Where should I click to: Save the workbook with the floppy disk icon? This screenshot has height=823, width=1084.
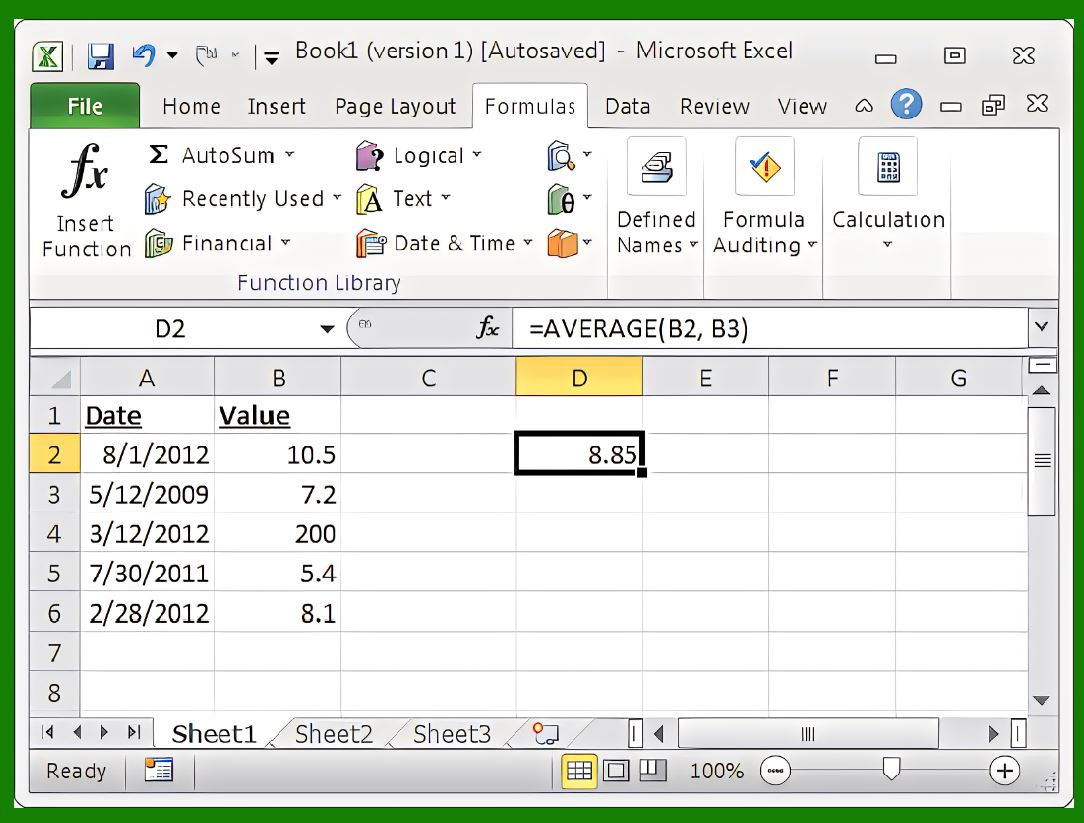pos(100,56)
